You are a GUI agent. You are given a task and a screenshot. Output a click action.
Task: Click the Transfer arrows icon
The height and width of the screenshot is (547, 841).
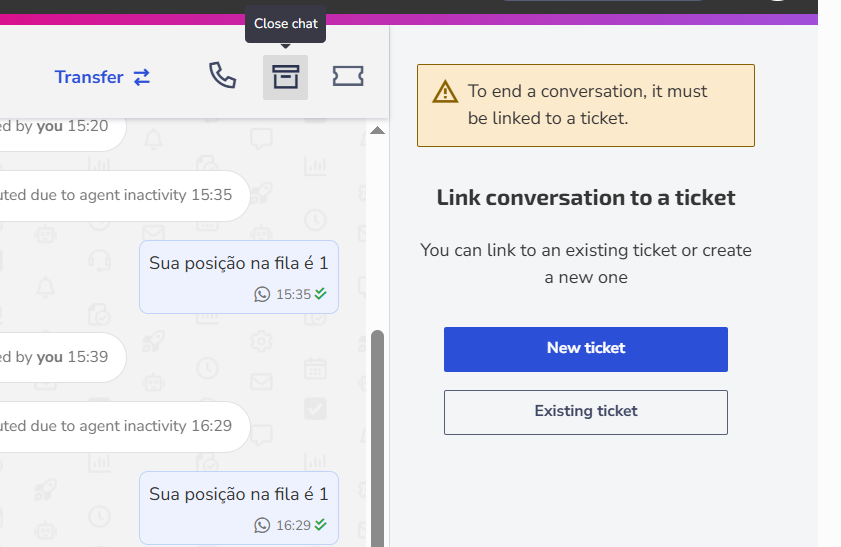142,77
